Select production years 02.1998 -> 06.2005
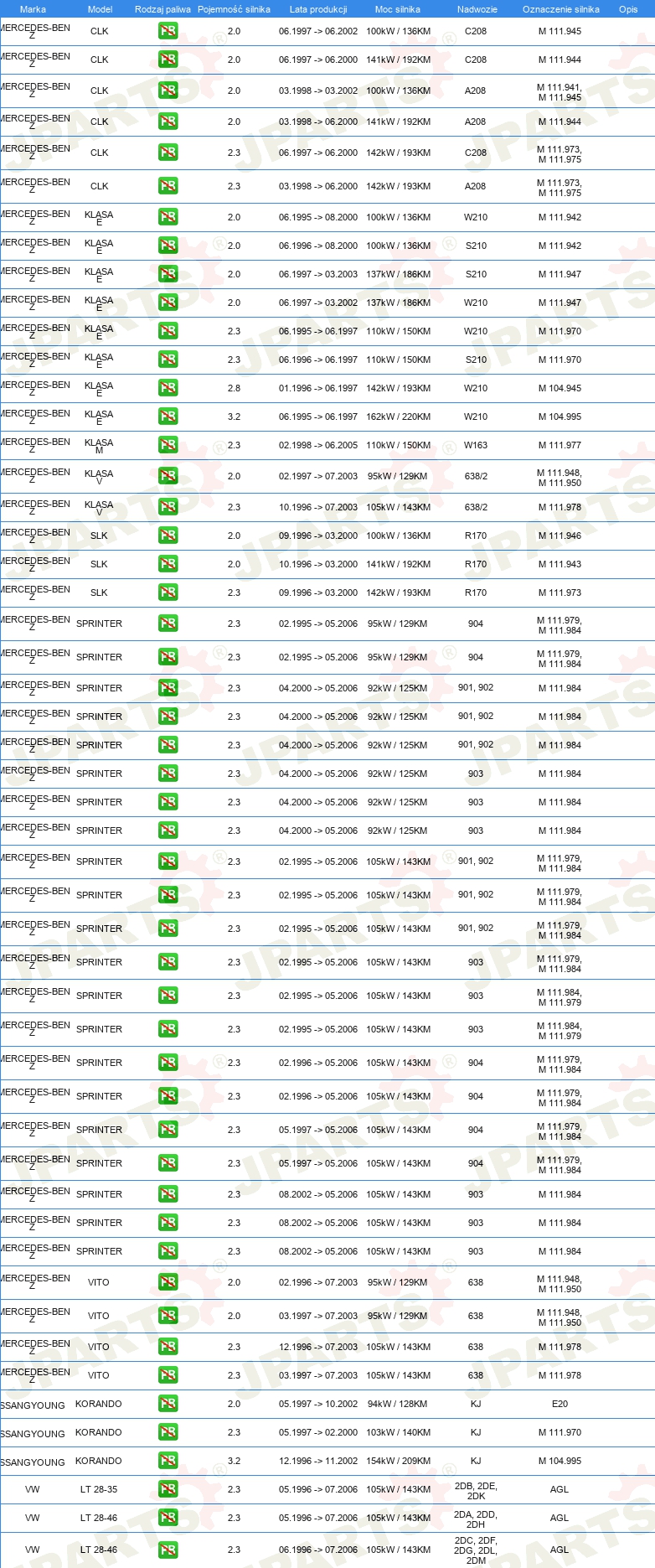Screen dimensions: 655x1568 (318, 445)
